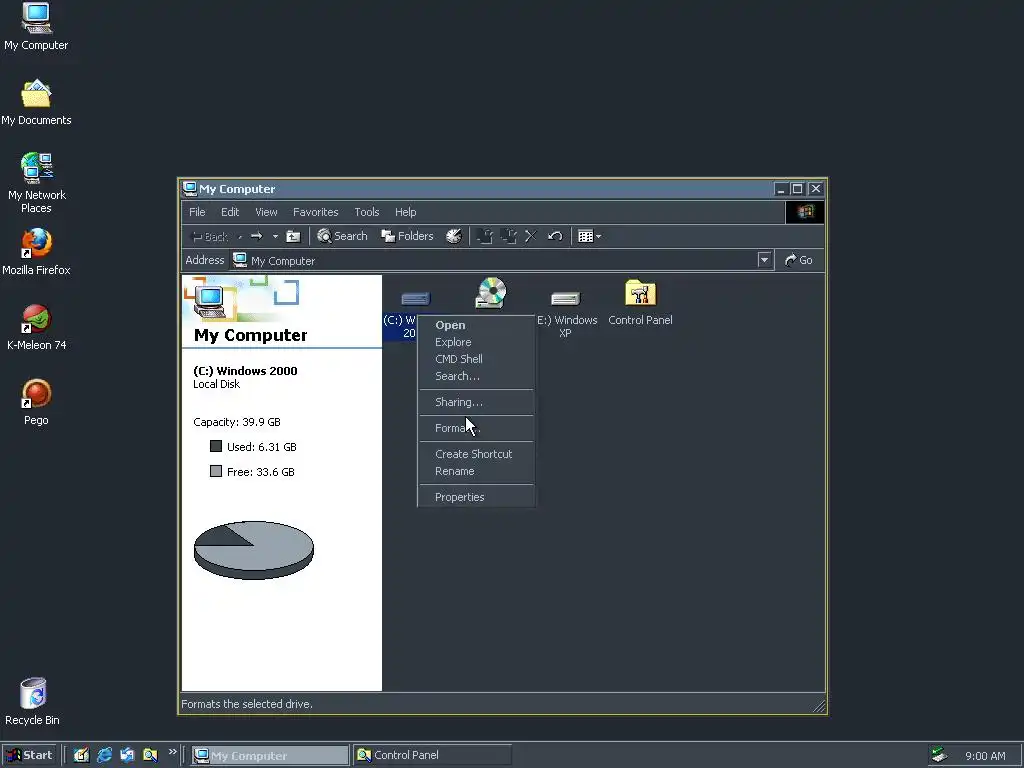1024x768 pixels.
Task: Choose Format... in the context menu
Action: [476, 428]
